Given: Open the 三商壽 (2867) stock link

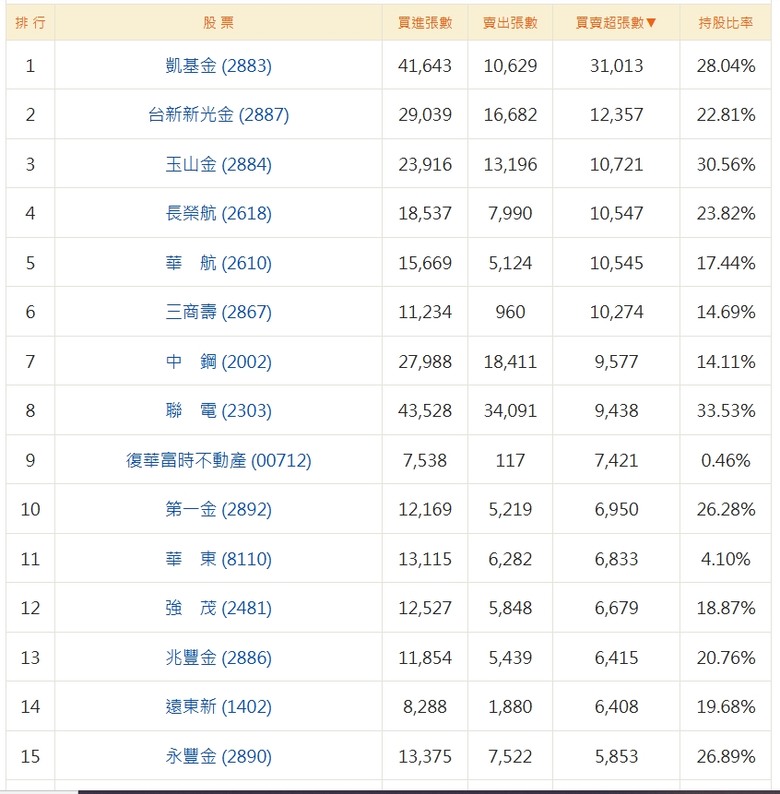Looking at the screenshot, I should click(x=218, y=312).
